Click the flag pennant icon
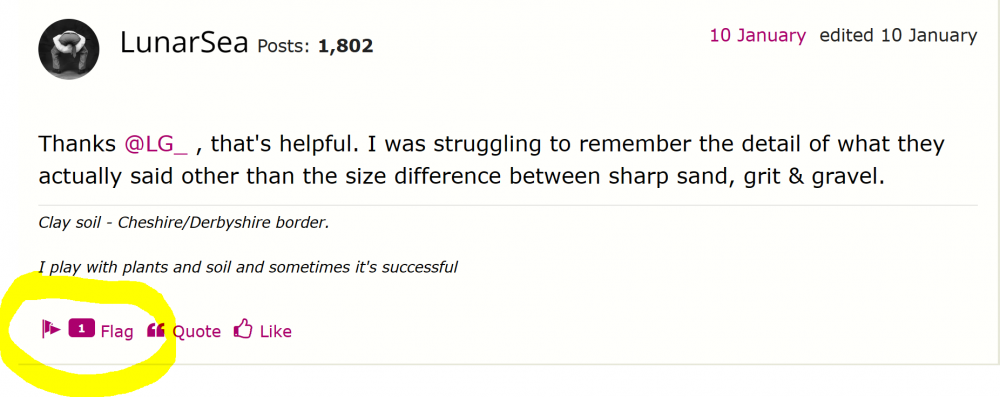The height and width of the screenshot is (397, 1000). pyautogui.click(x=51, y=330)
